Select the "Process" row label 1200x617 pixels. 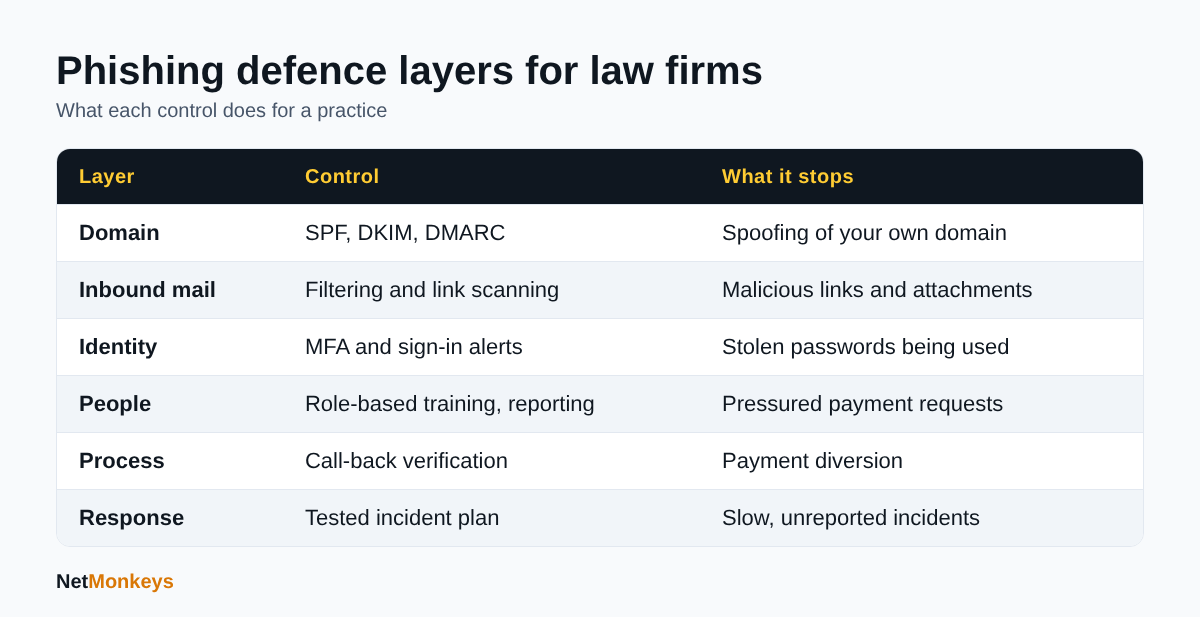[x=122, y=461]
